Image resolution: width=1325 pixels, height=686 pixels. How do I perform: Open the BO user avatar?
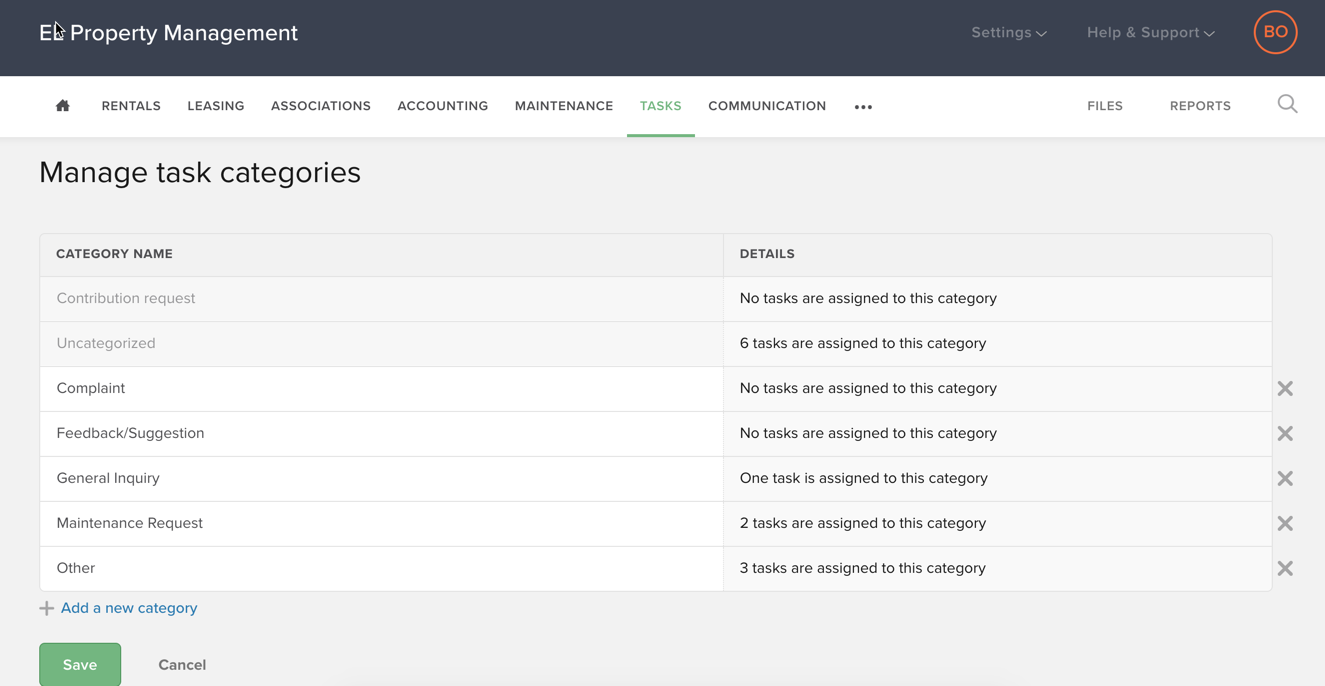pos(1275,32)
